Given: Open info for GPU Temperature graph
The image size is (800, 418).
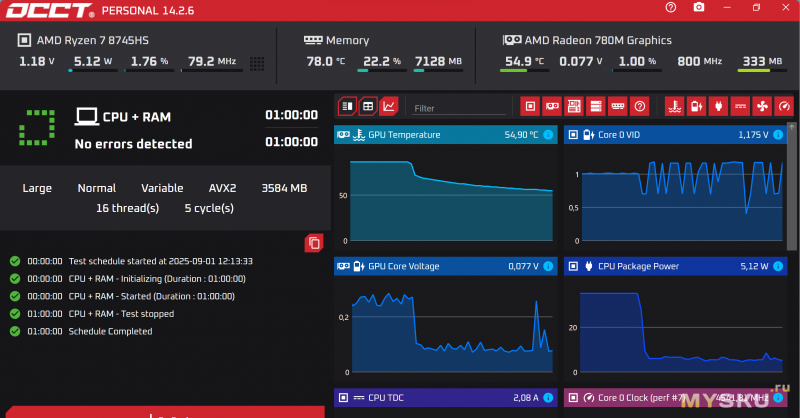Looking at the screenshot, I should click(x=548, y=135).
